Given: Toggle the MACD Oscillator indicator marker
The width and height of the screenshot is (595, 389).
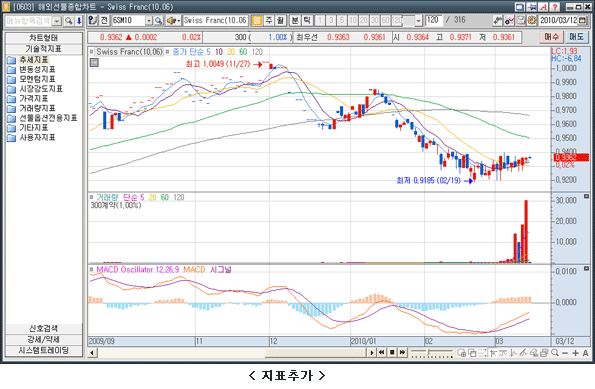Looking at the screenshot, I should click(91, 269).
